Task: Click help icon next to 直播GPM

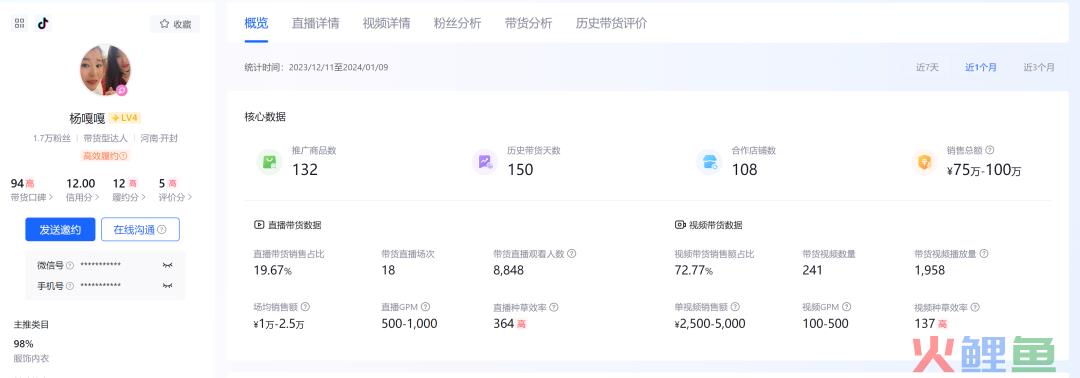Action: (x=426, y=307)
